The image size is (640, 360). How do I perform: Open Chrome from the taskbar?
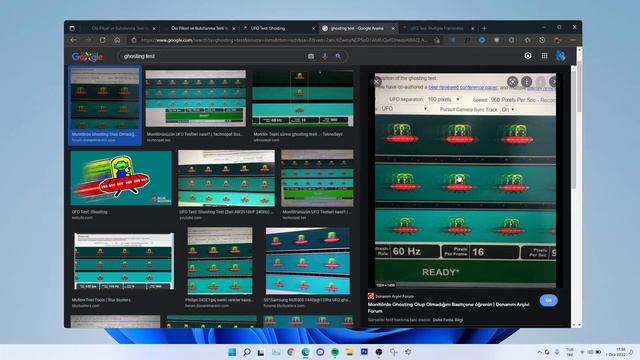(291, 352)
